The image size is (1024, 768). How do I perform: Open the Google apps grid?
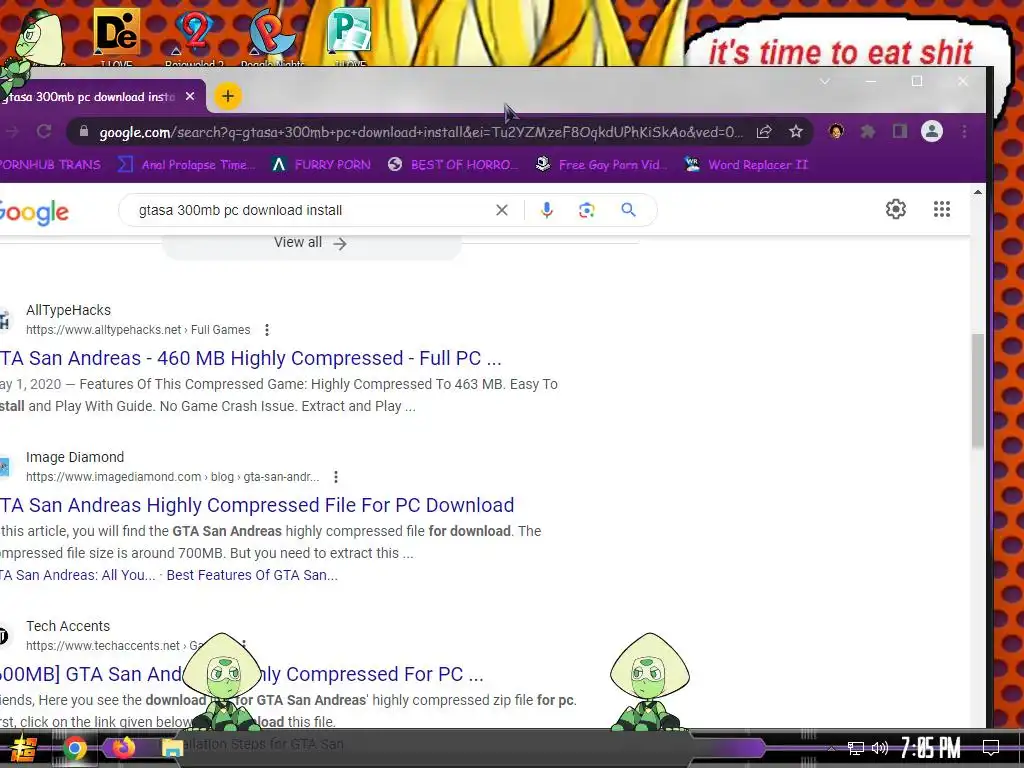coord(942,209)
